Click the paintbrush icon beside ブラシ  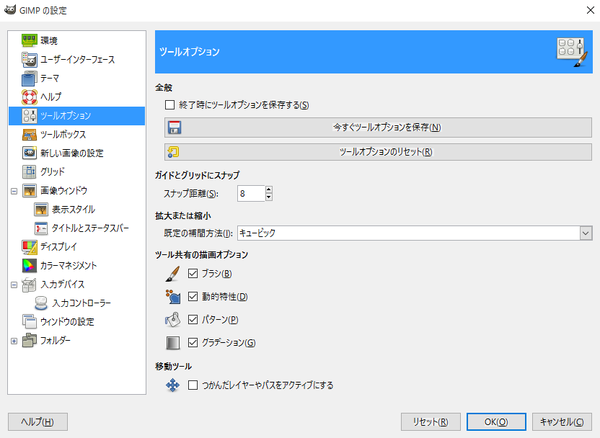pyautogui.click(x=173, y=274)
